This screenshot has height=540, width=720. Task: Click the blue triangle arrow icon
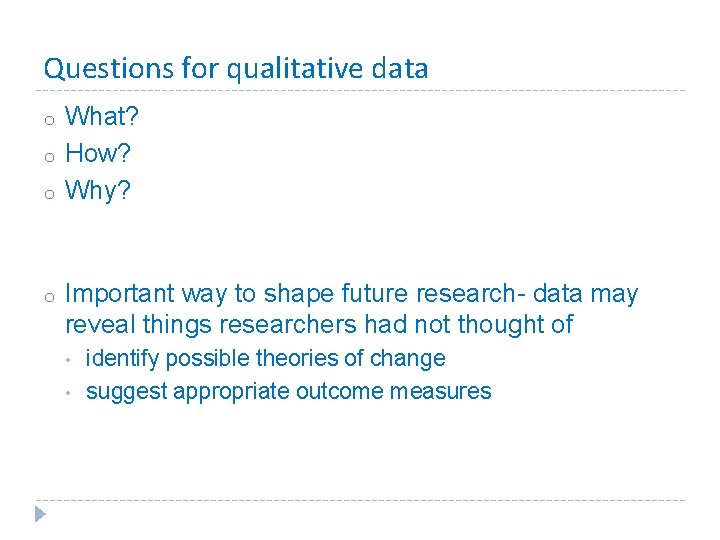point(41,514)
